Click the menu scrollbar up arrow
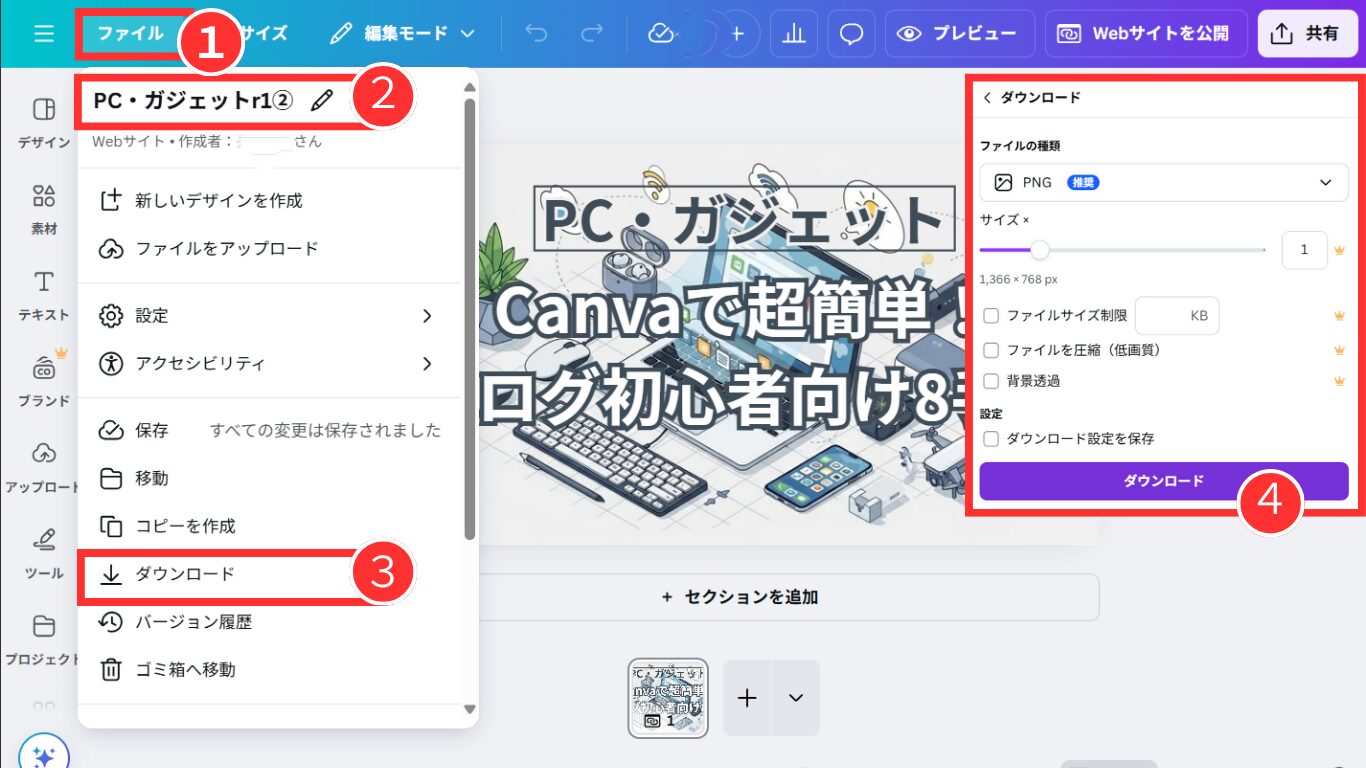 (470, 87)
